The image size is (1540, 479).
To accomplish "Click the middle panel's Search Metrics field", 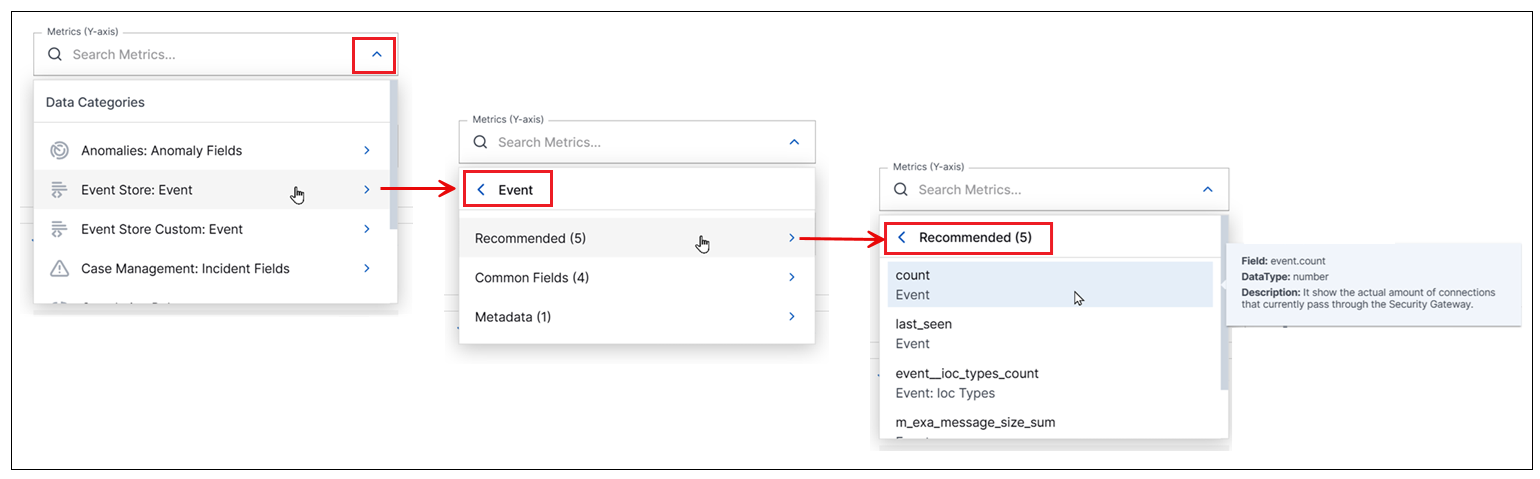I will (x=635, y=142).
